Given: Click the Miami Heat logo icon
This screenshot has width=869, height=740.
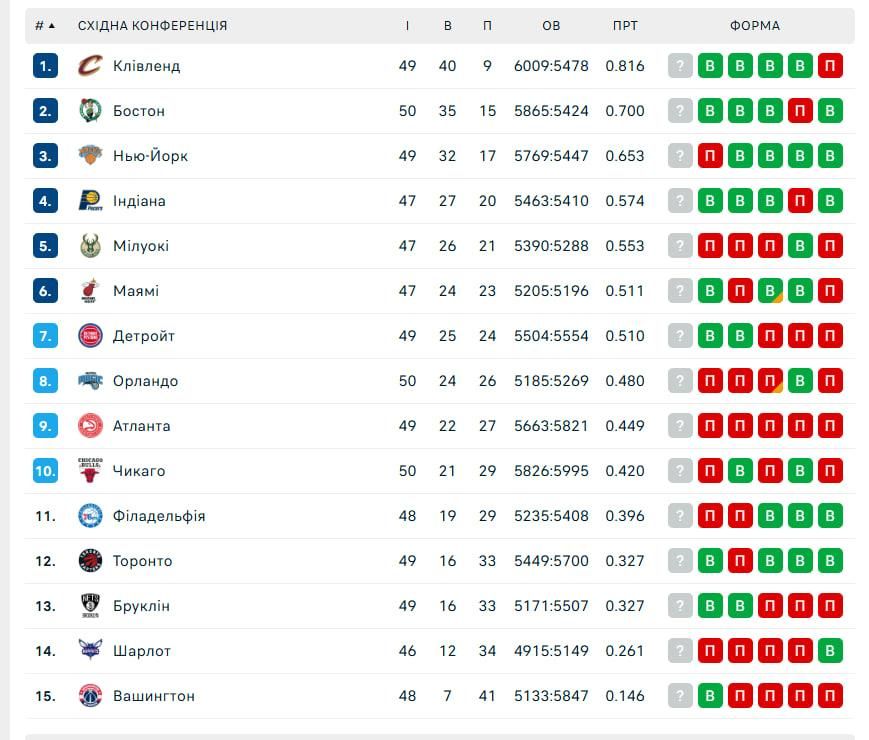Looking at the screenshot, I should [x=90, y=291].
